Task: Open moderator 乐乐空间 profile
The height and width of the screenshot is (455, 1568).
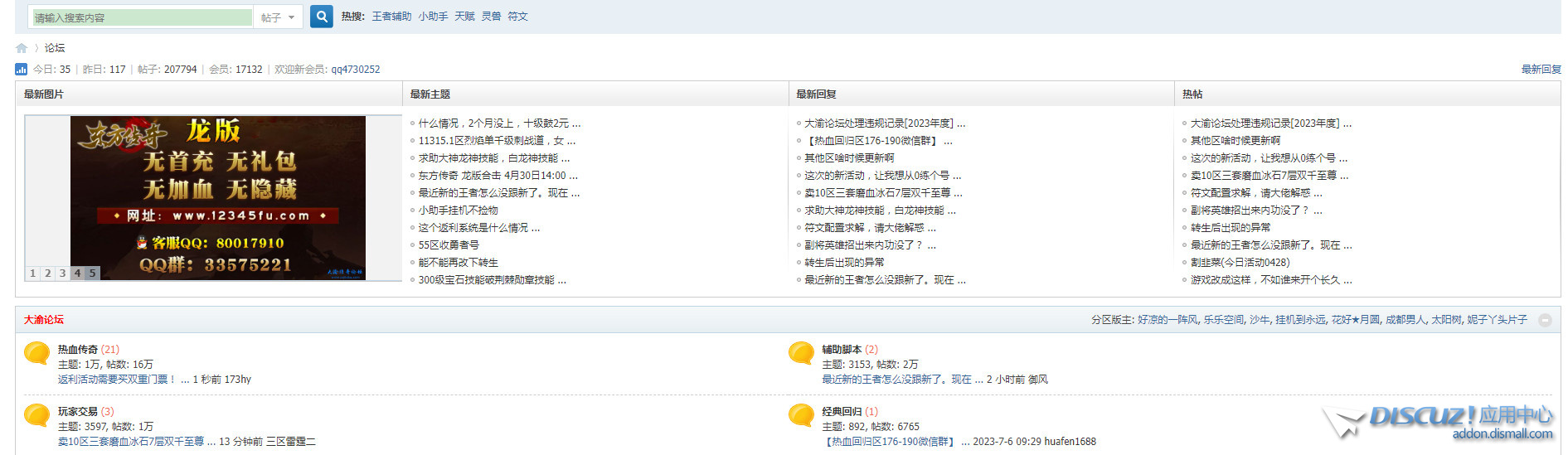Action: click(1224, 320)
